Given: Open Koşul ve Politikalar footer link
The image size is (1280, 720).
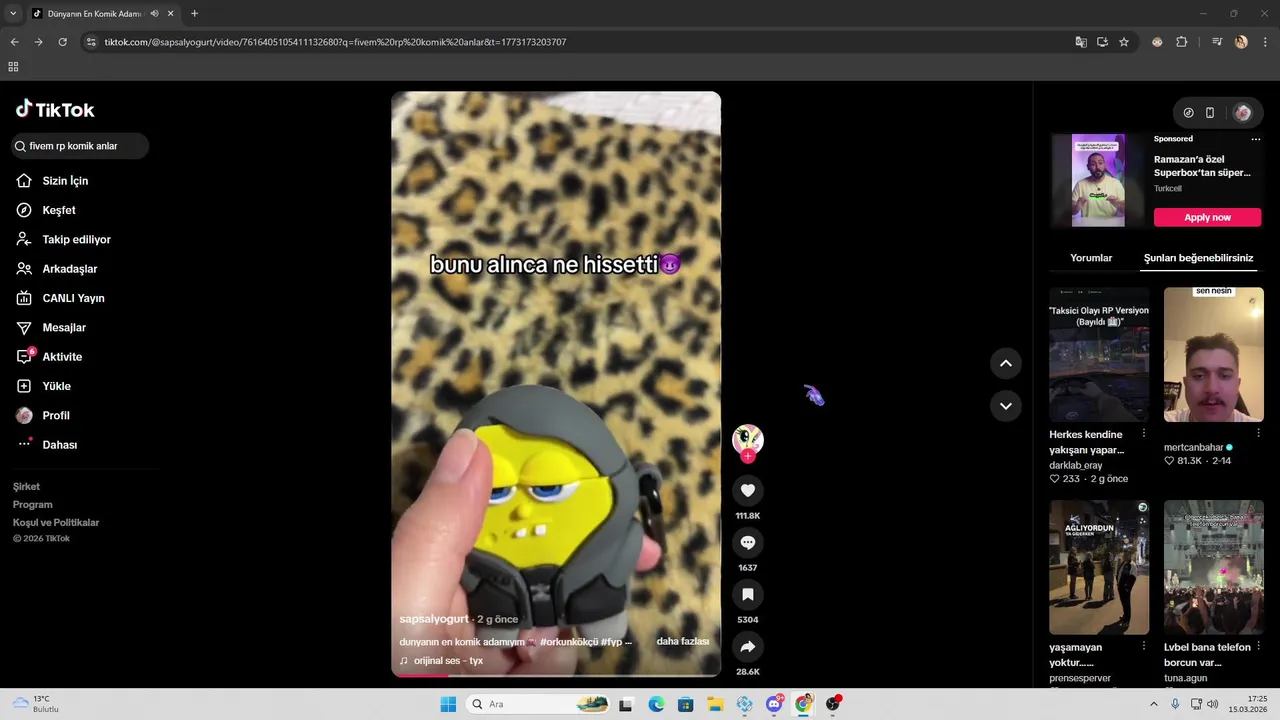Looking at the screenshot, I should tap(56, 523).
